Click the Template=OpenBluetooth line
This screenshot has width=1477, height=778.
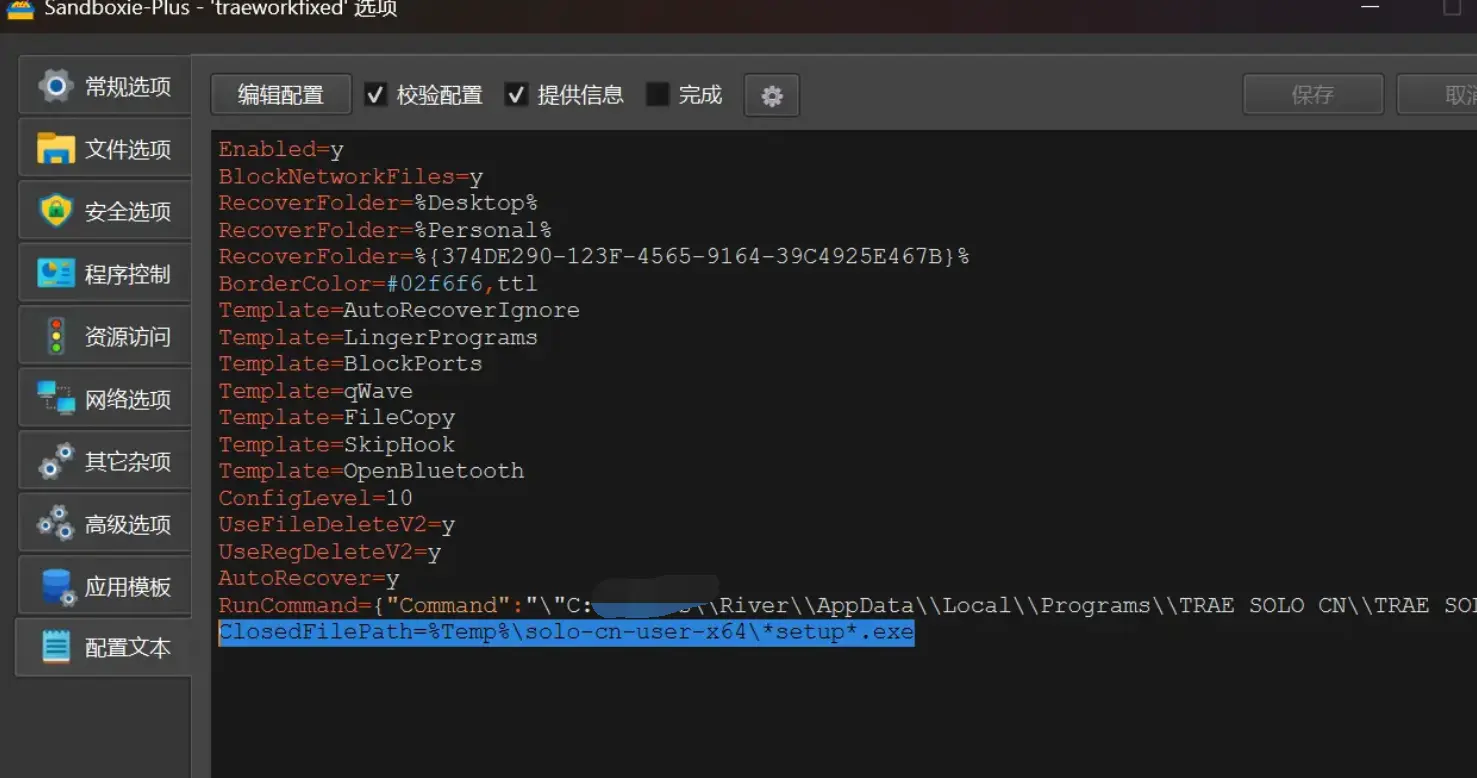[x=371, y=471]
